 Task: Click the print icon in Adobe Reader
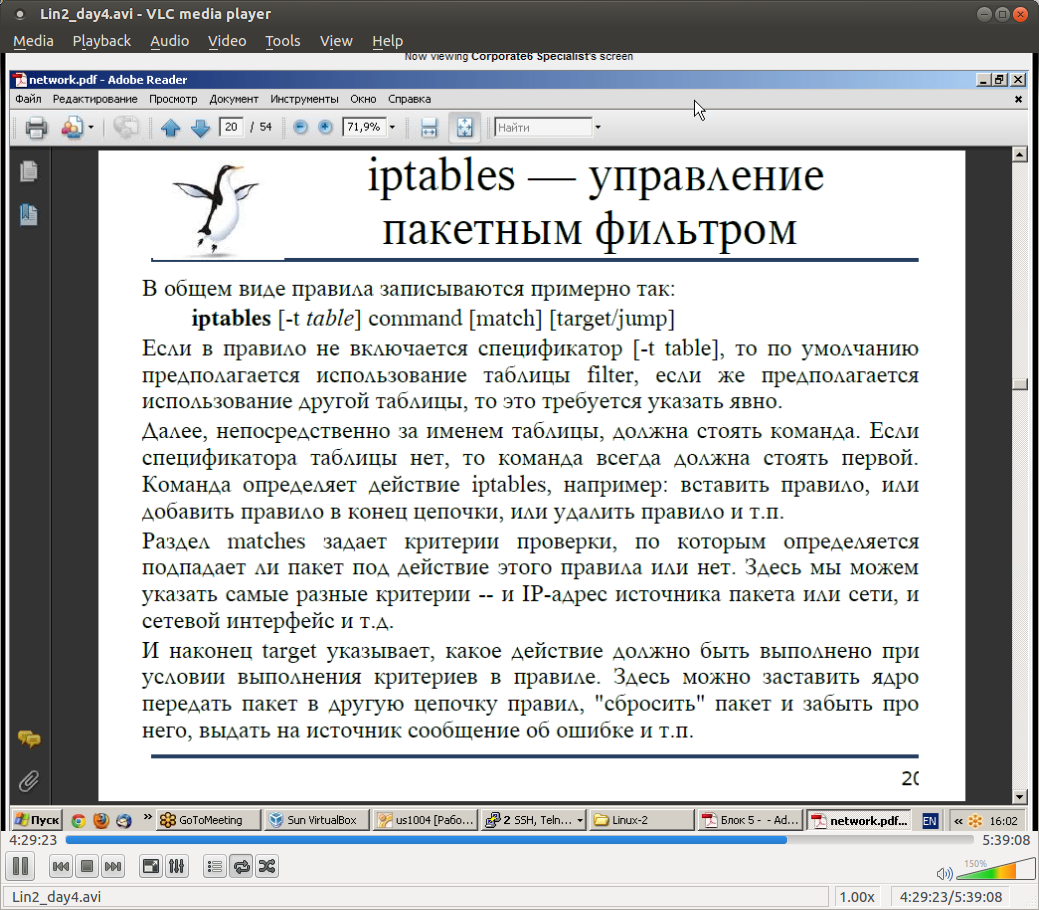(x=36, y=128)
